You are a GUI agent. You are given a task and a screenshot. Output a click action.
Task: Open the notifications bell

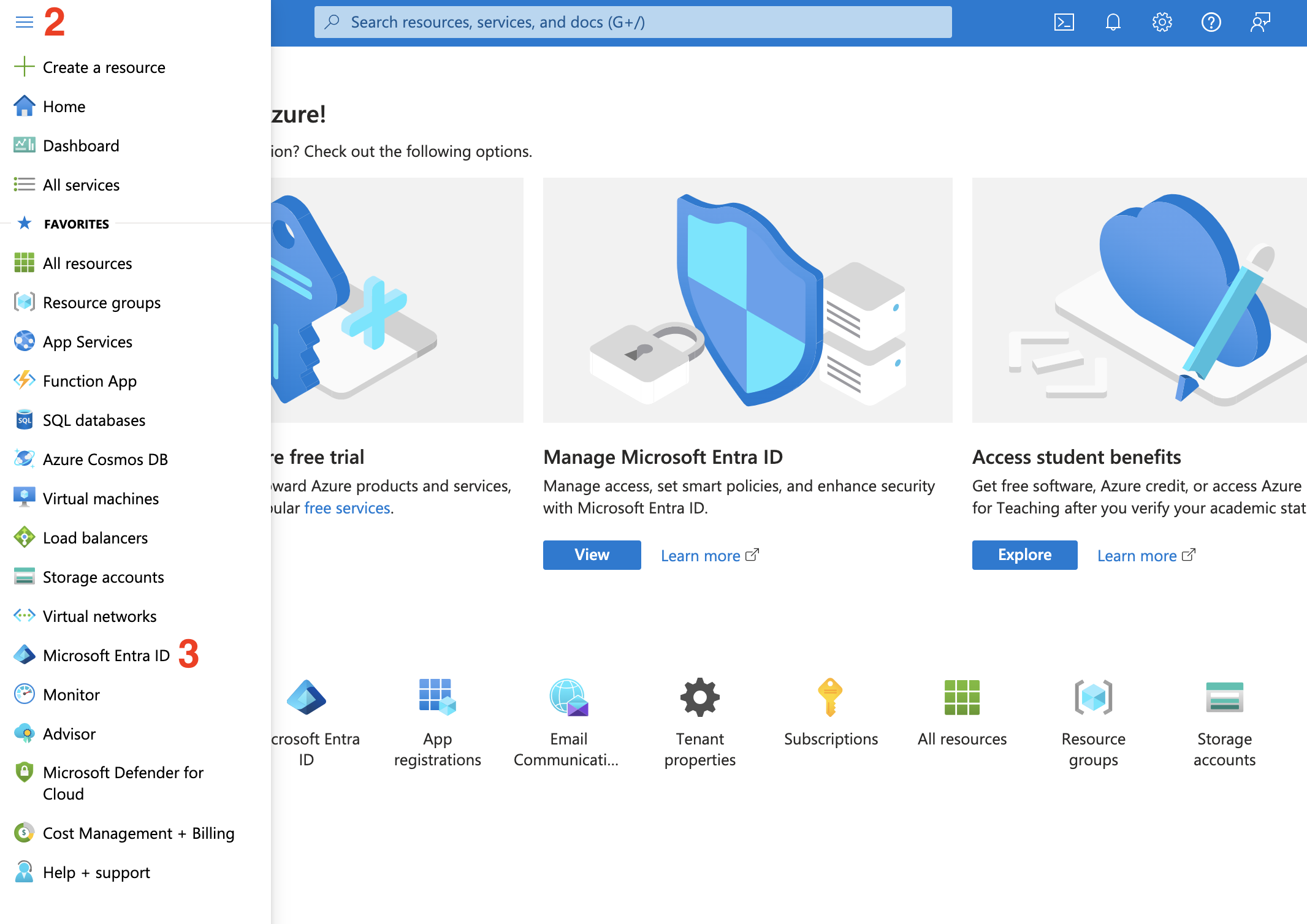coord(1113,23)
